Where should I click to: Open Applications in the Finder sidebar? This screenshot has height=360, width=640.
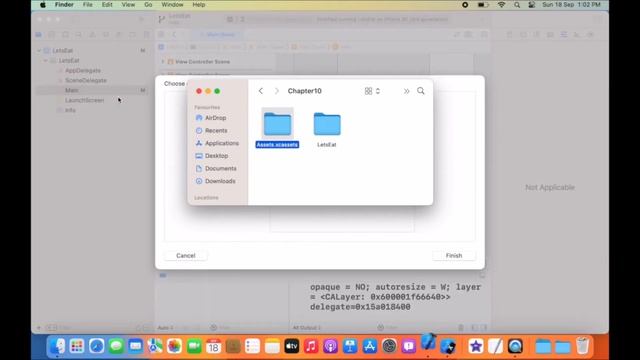217,143
